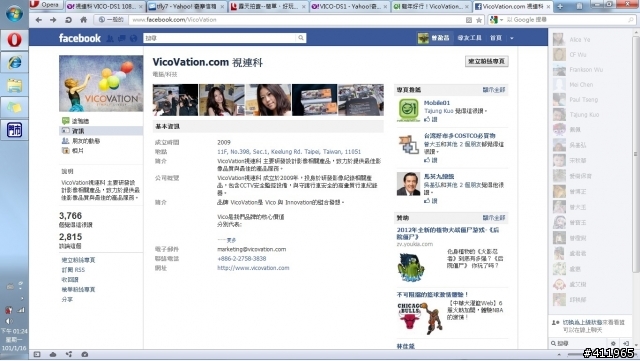
Task: Open the http://www.vicovation.com website link
Action: (253, 268)
